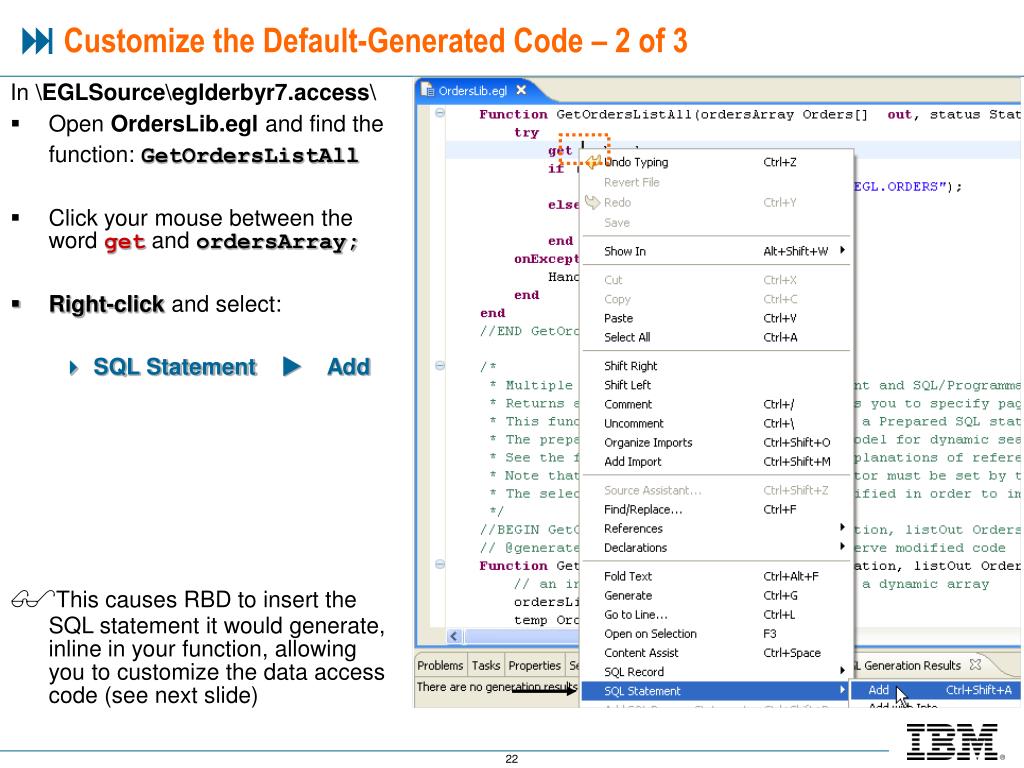Screen dimensions: 1024x768
Task: Select Content Assist menu entry
Action: 641,652
